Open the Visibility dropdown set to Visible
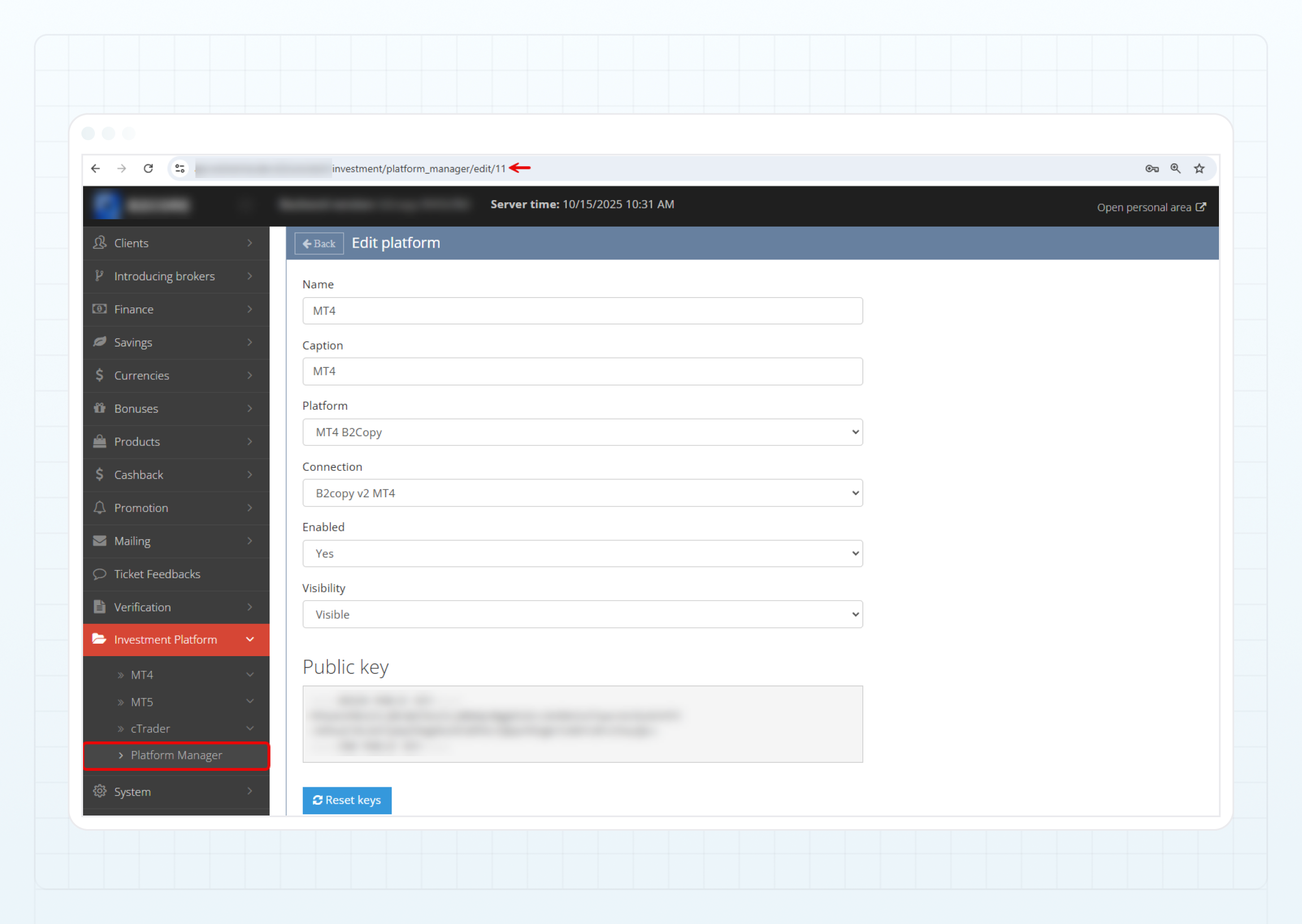This screenshot has height=924, width=1302. tap(582, 614)
